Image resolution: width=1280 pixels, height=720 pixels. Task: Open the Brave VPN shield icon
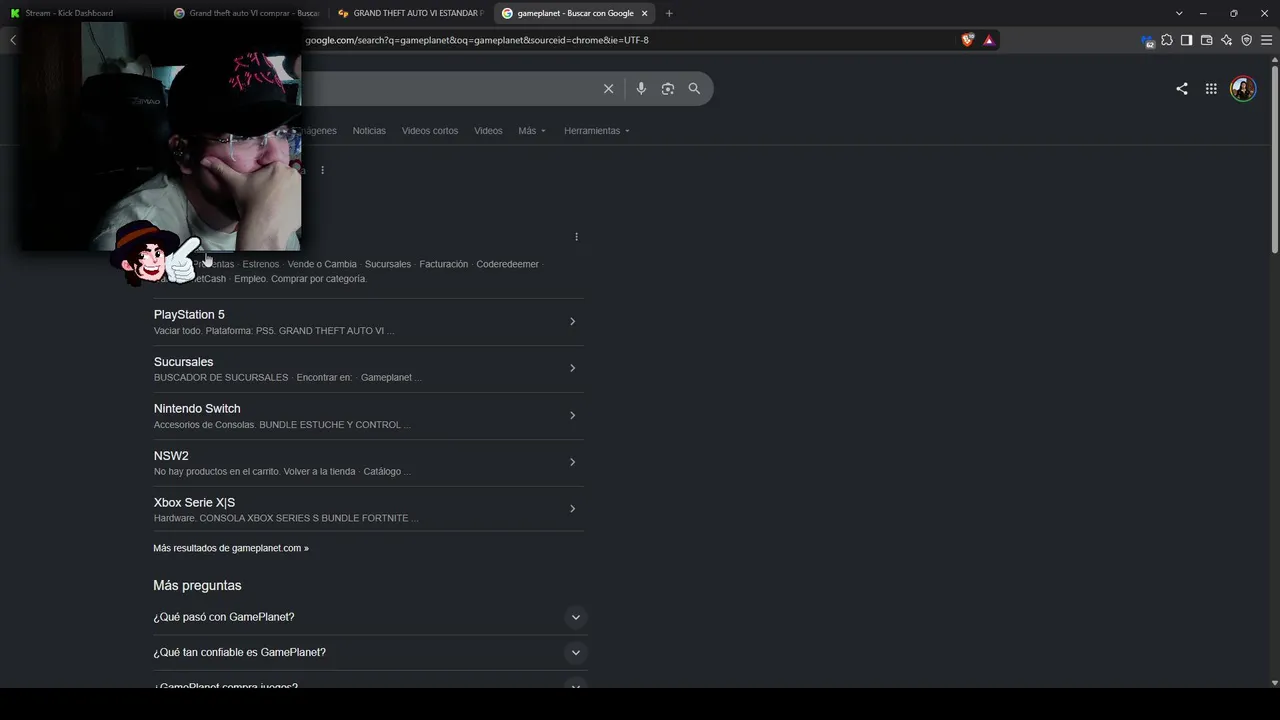click(1246, 40)
